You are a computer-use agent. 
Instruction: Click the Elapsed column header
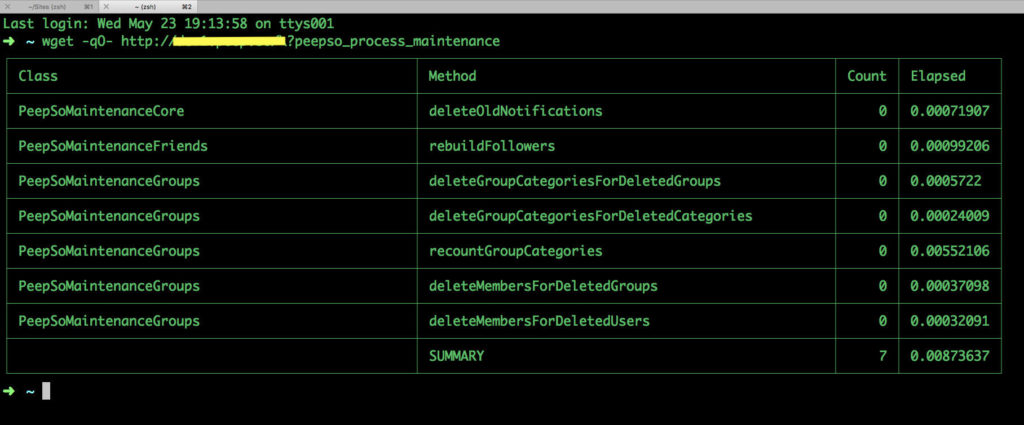pos(938,76)
